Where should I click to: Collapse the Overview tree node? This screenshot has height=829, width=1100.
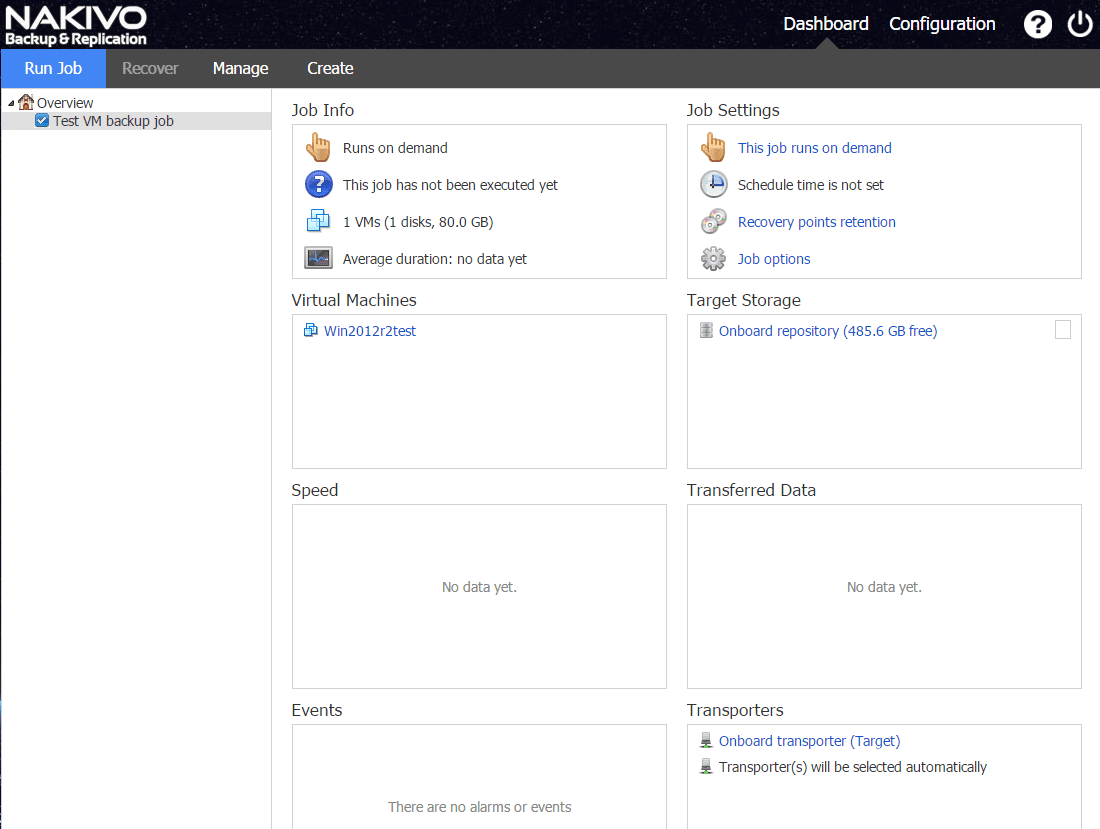coord(11,103)
